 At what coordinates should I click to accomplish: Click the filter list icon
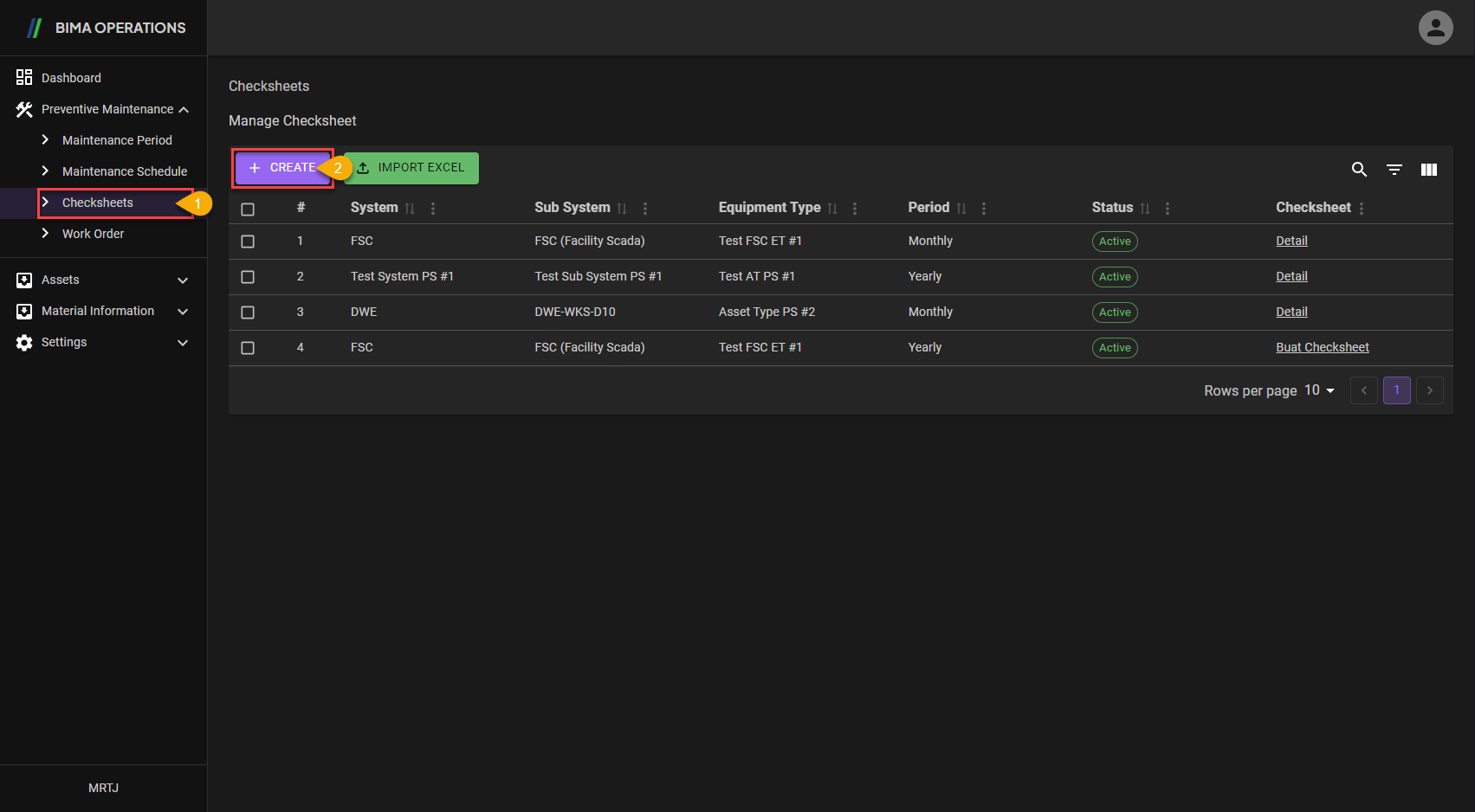point(1394,170)
